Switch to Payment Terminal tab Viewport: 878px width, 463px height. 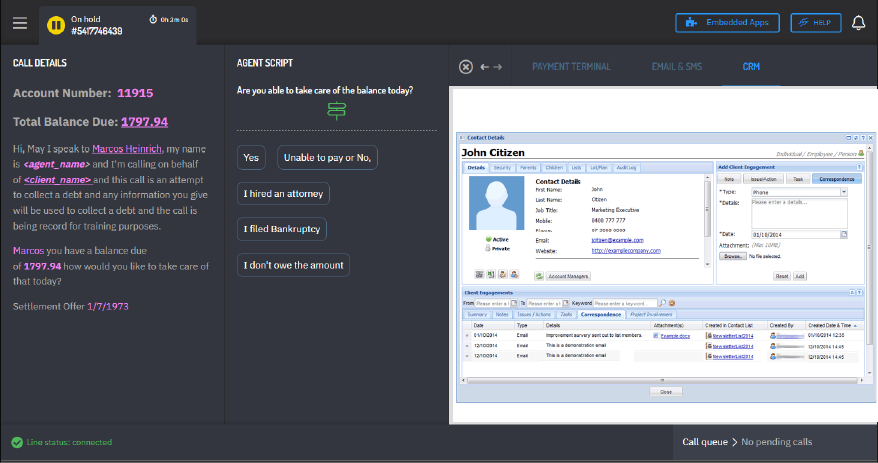[571, 67]
